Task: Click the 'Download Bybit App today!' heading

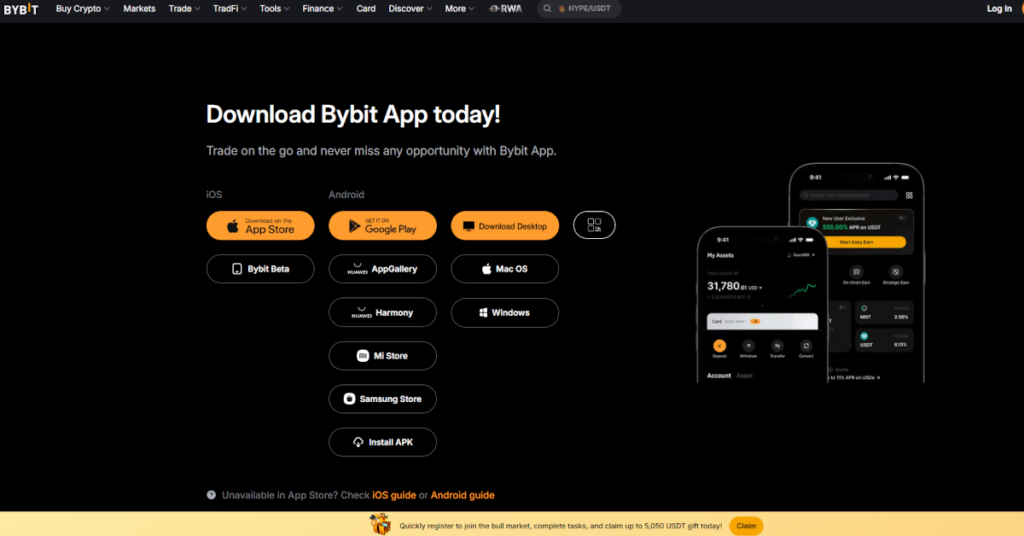Action: [353, 114]
